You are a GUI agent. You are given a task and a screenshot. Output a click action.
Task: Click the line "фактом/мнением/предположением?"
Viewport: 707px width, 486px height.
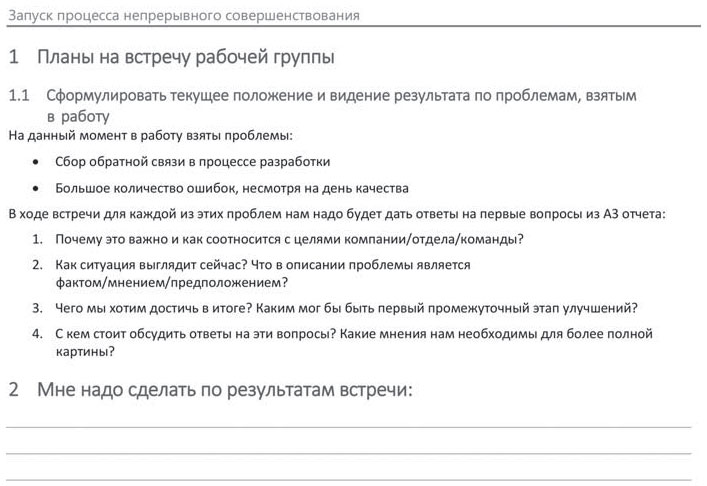point(164,282)
